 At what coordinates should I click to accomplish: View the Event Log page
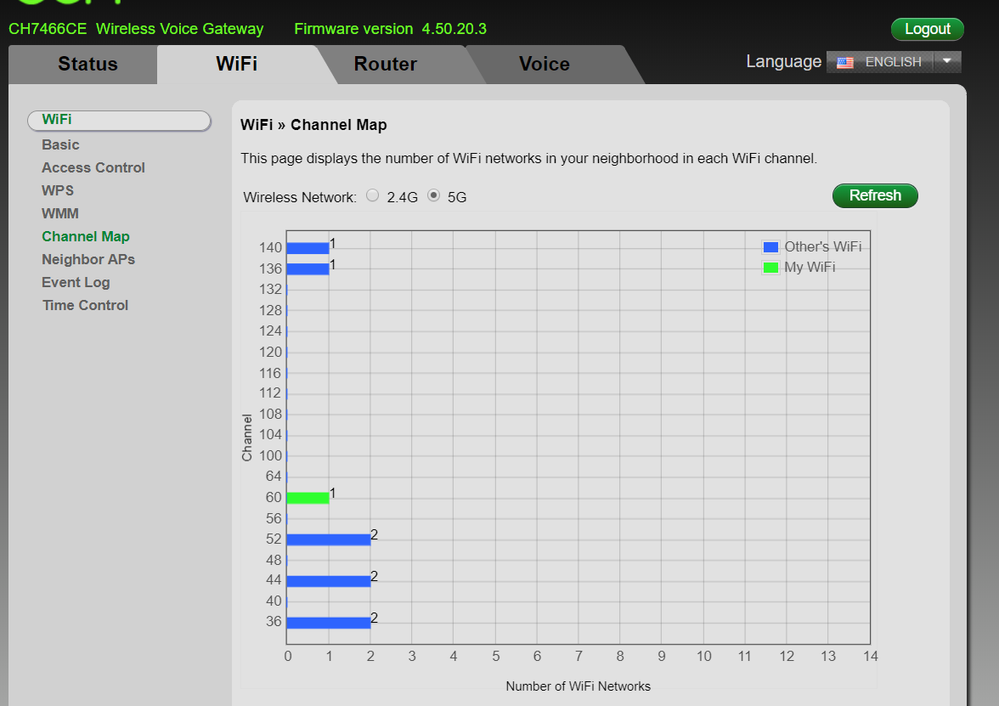[75, 282]
